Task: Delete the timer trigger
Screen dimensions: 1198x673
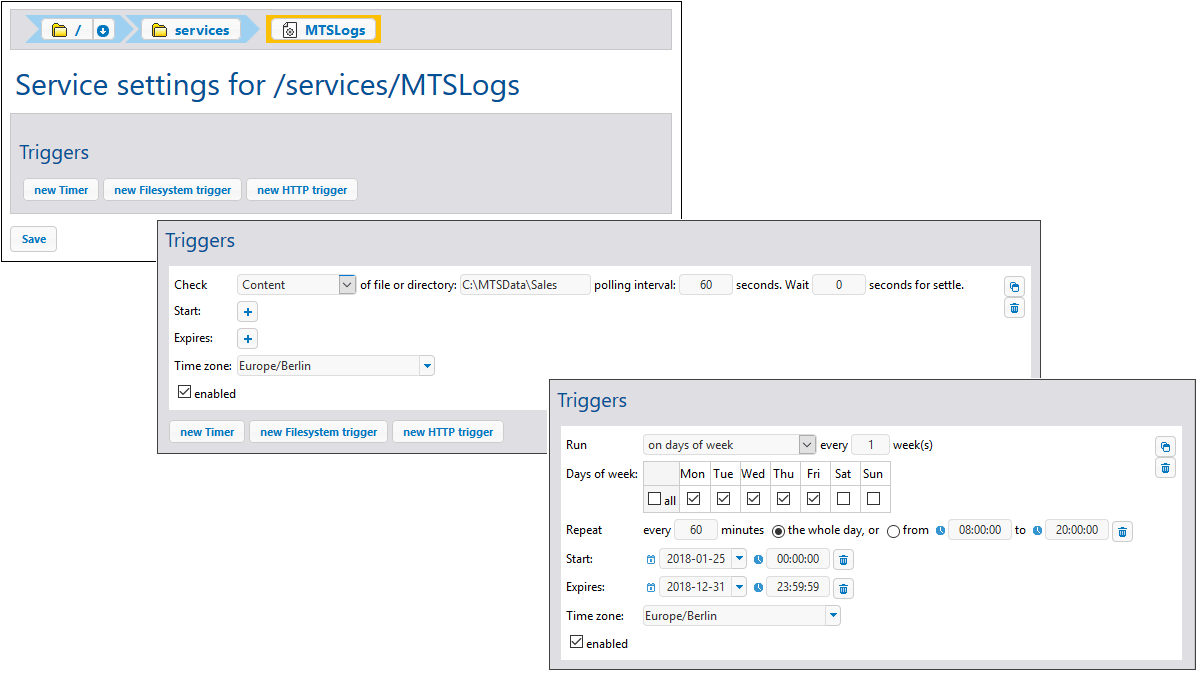Action: [x=1165, y=468]
